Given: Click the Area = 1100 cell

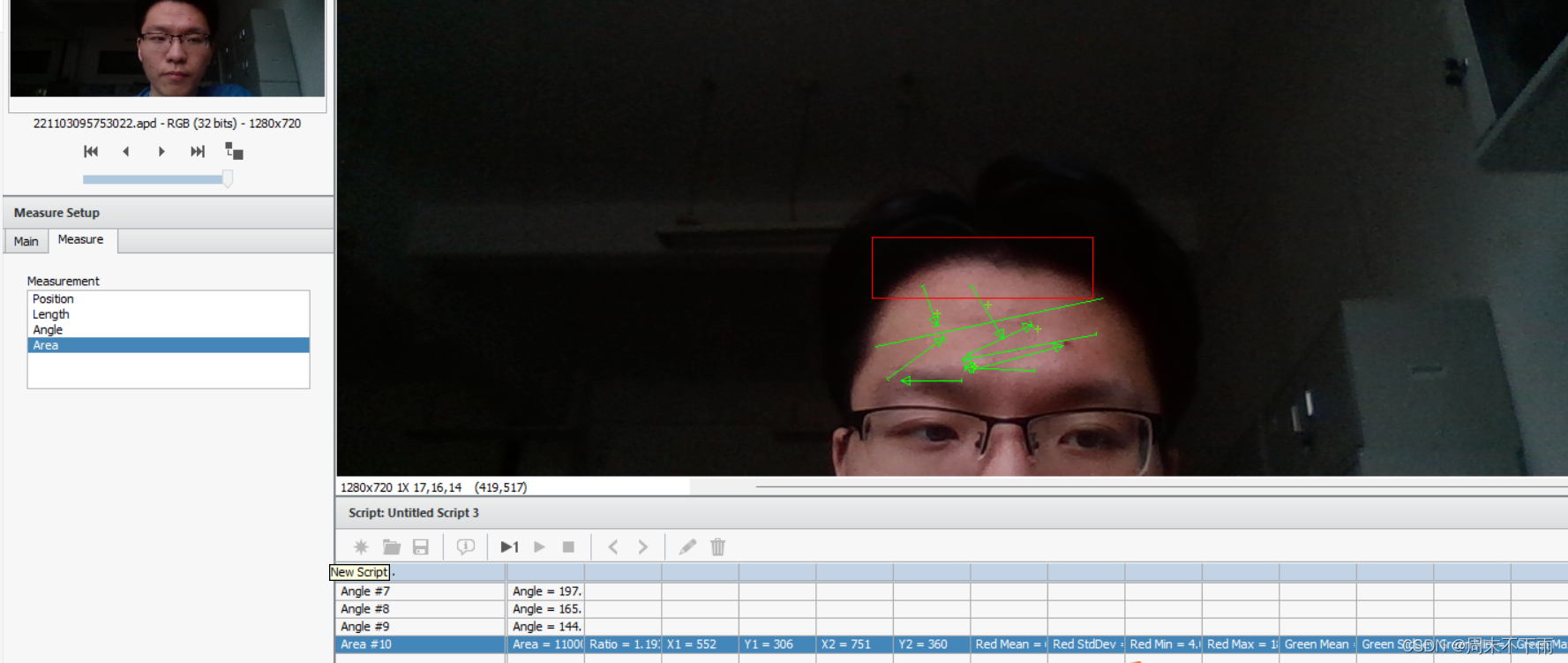Looking at the screenshot, I should pos(545,644).
